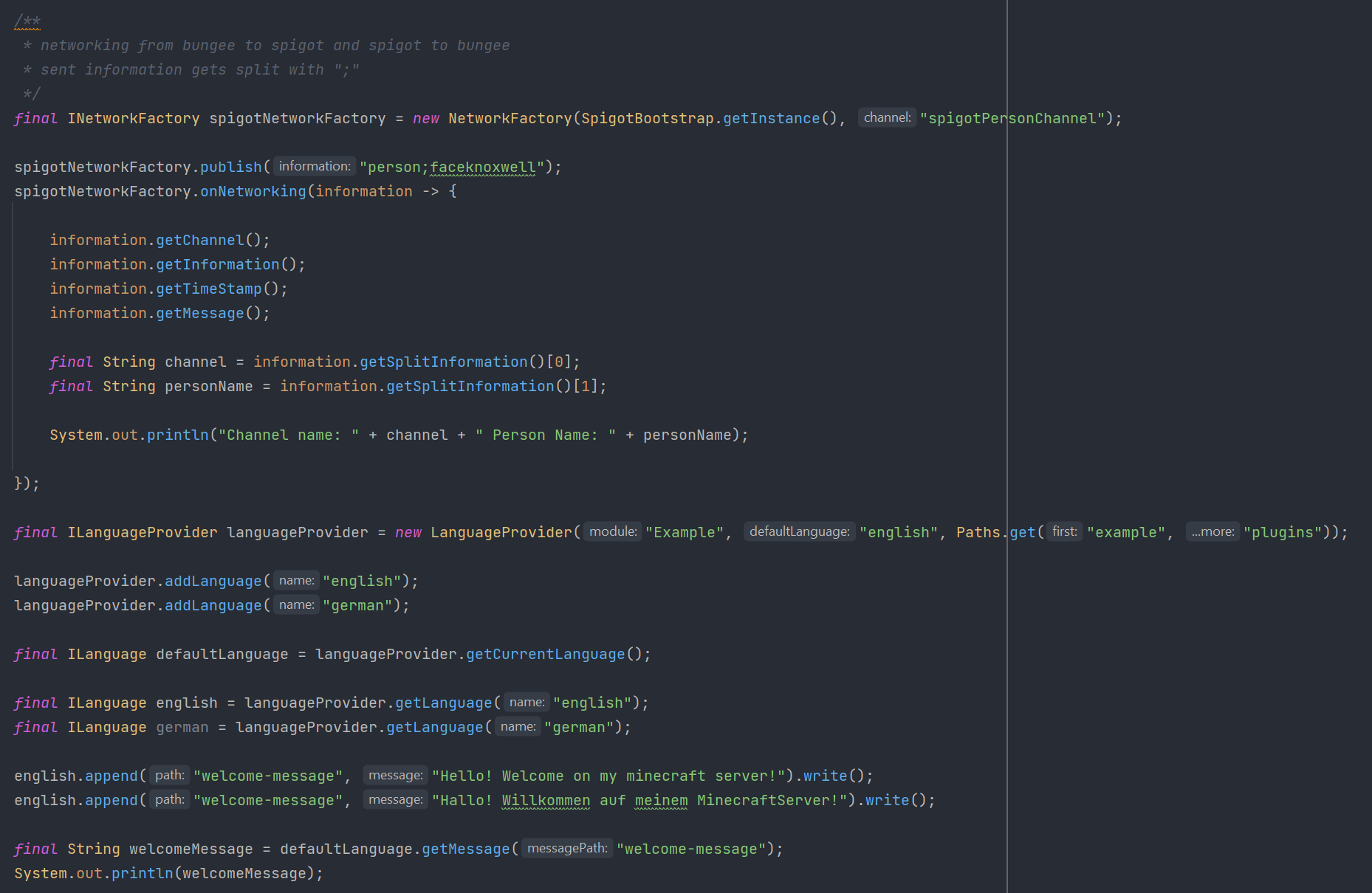Click the "person;faceknoxwell" string
The image size is (1372, 893).
(452, 167)
